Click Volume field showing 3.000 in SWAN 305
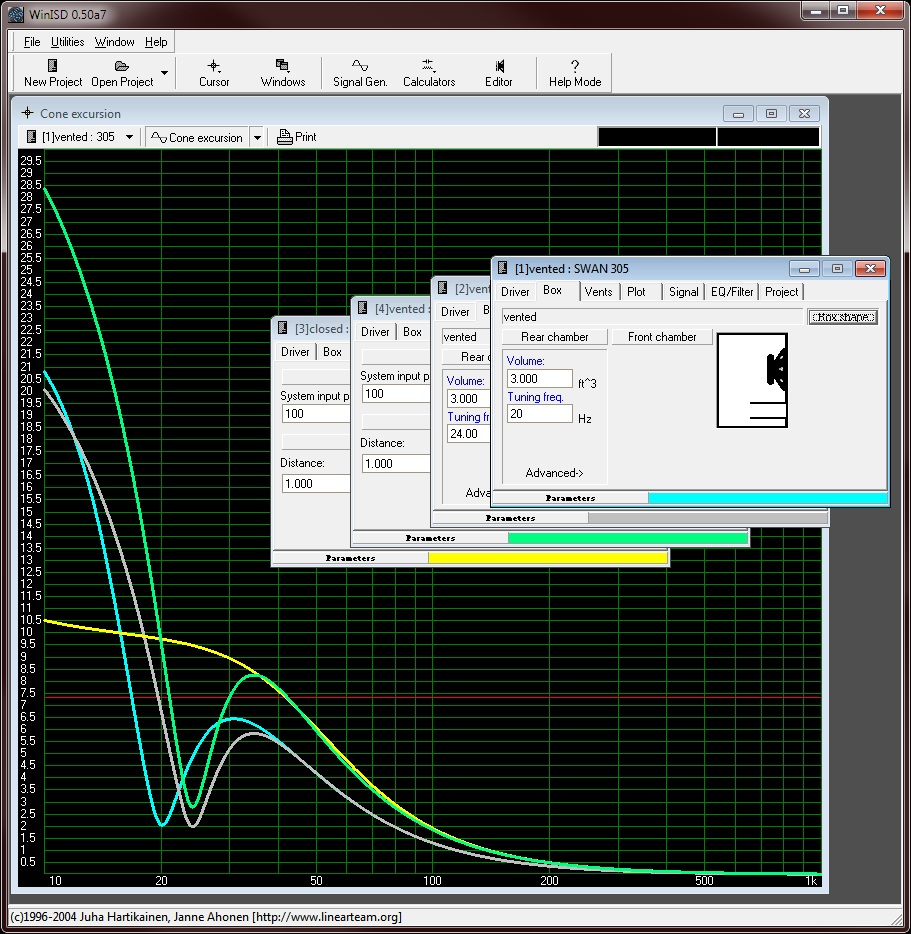Viewport: 911px width, 934px height. pos(540,379)
